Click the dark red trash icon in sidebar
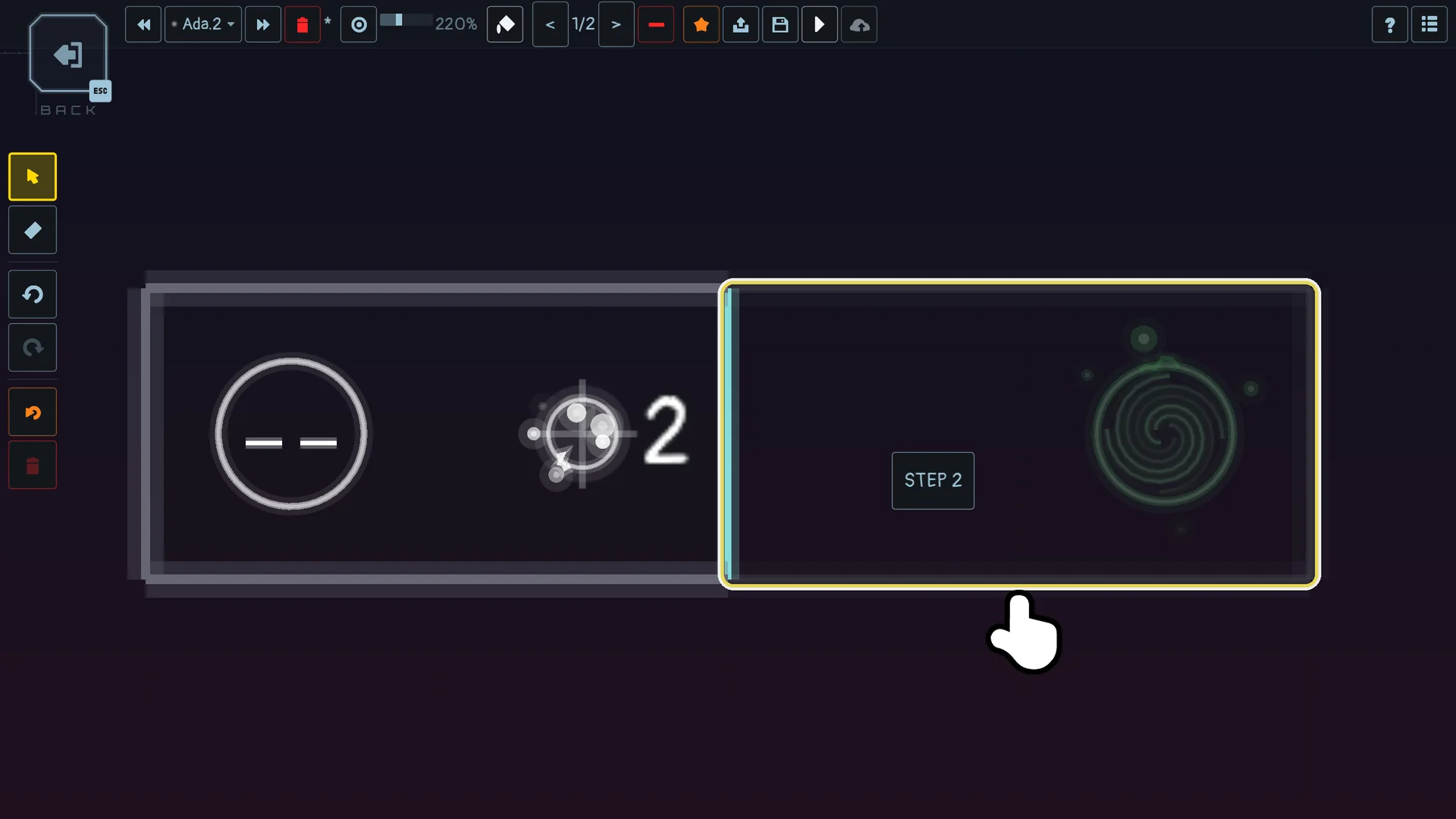 coord(33,466)
